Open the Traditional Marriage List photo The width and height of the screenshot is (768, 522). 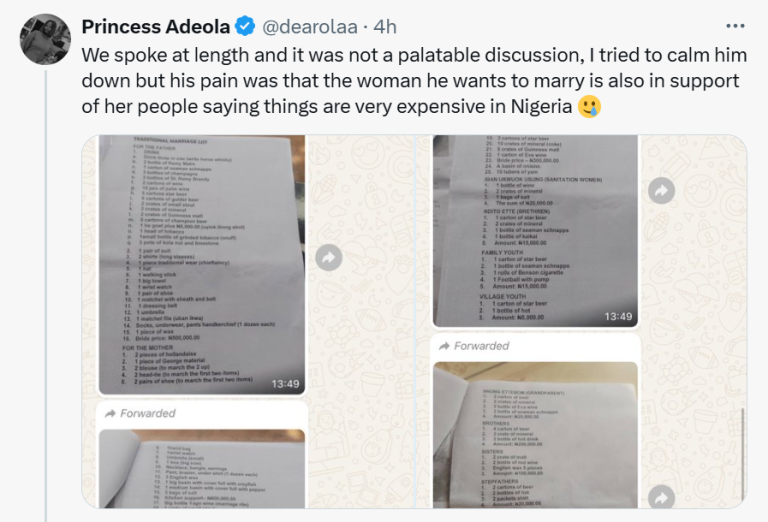point(201,264)
